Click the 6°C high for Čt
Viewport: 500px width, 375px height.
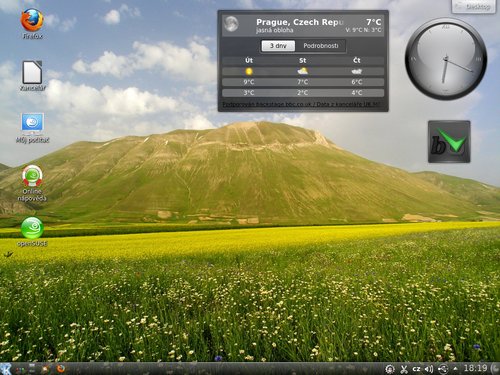pyautogui.click(x=357, y=82)
